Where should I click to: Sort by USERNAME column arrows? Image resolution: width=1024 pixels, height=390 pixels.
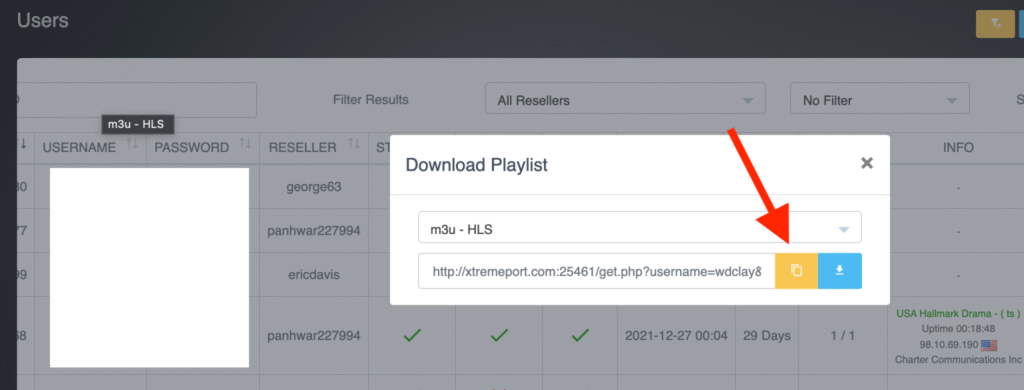132,143
